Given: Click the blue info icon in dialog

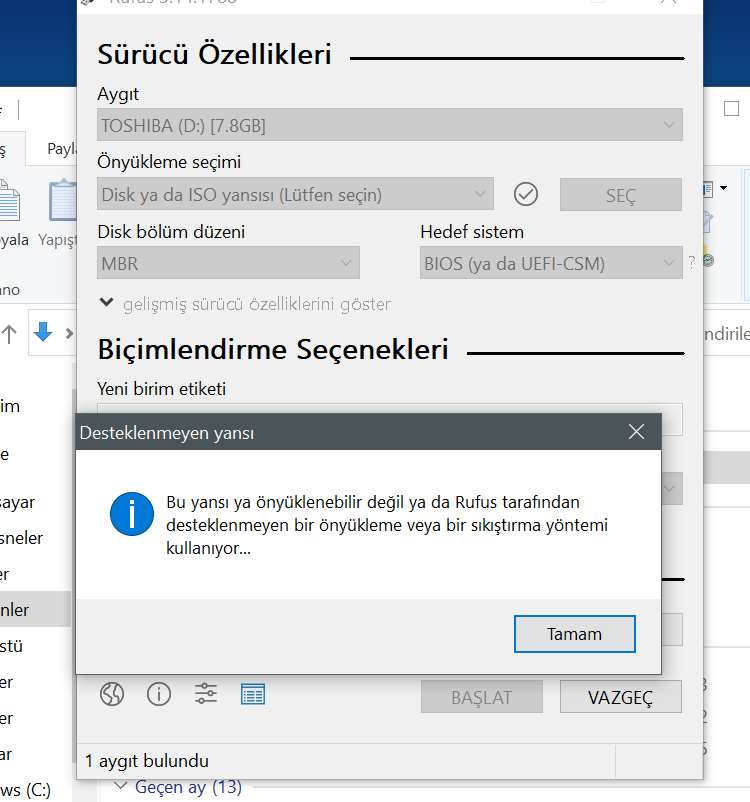Looking at the screenshot, I should (x=131, y=514).
